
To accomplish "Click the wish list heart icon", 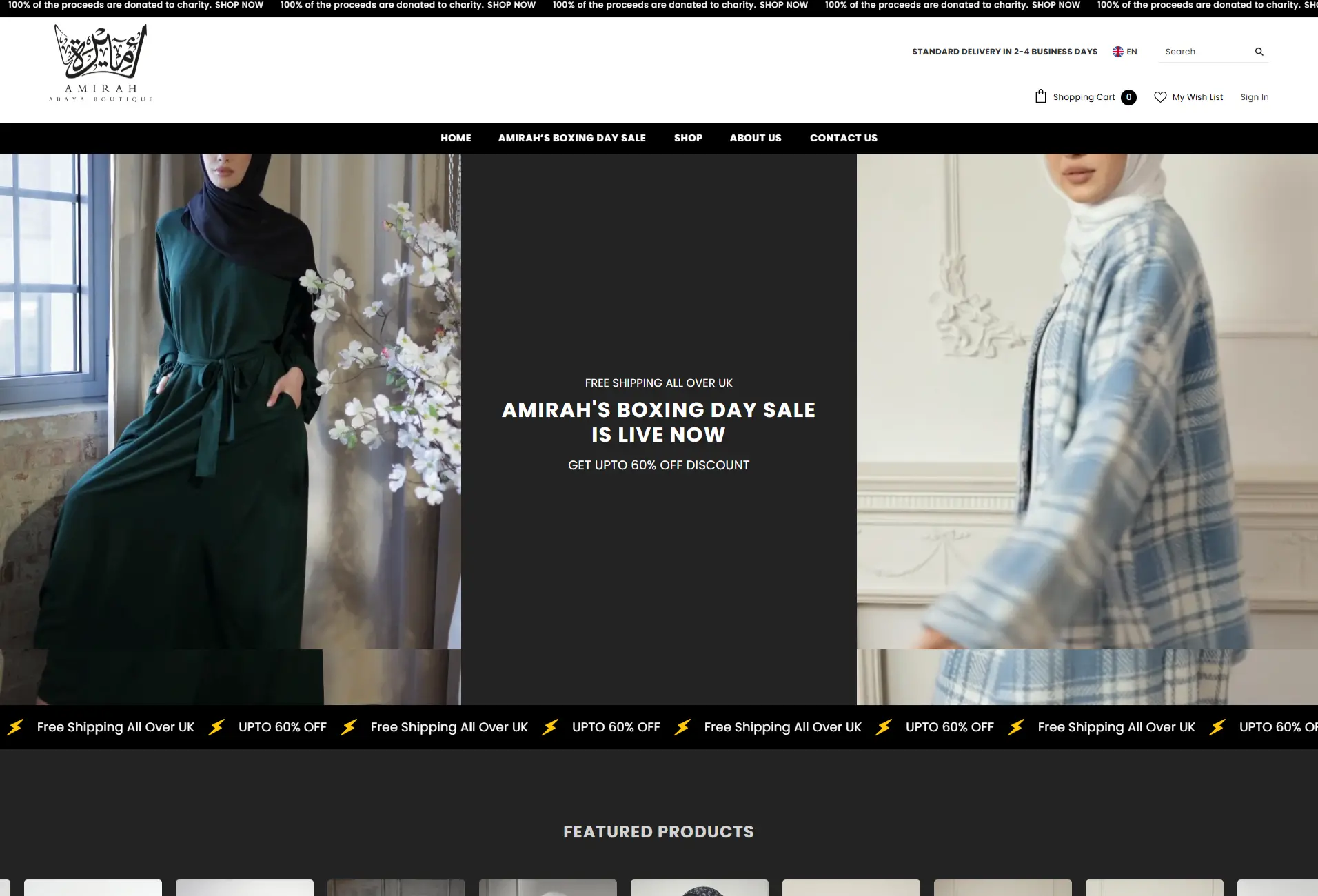I will (1160, 97).
